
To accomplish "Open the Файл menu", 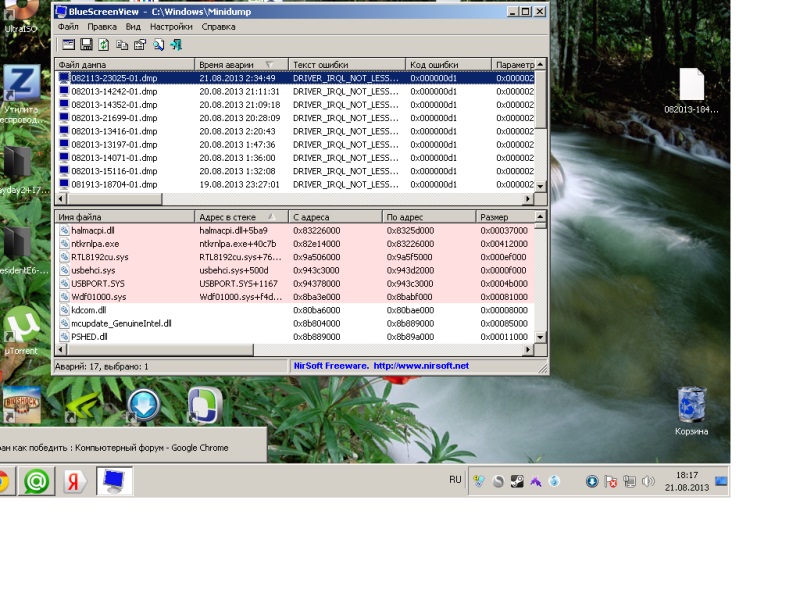I will [68, 27].
